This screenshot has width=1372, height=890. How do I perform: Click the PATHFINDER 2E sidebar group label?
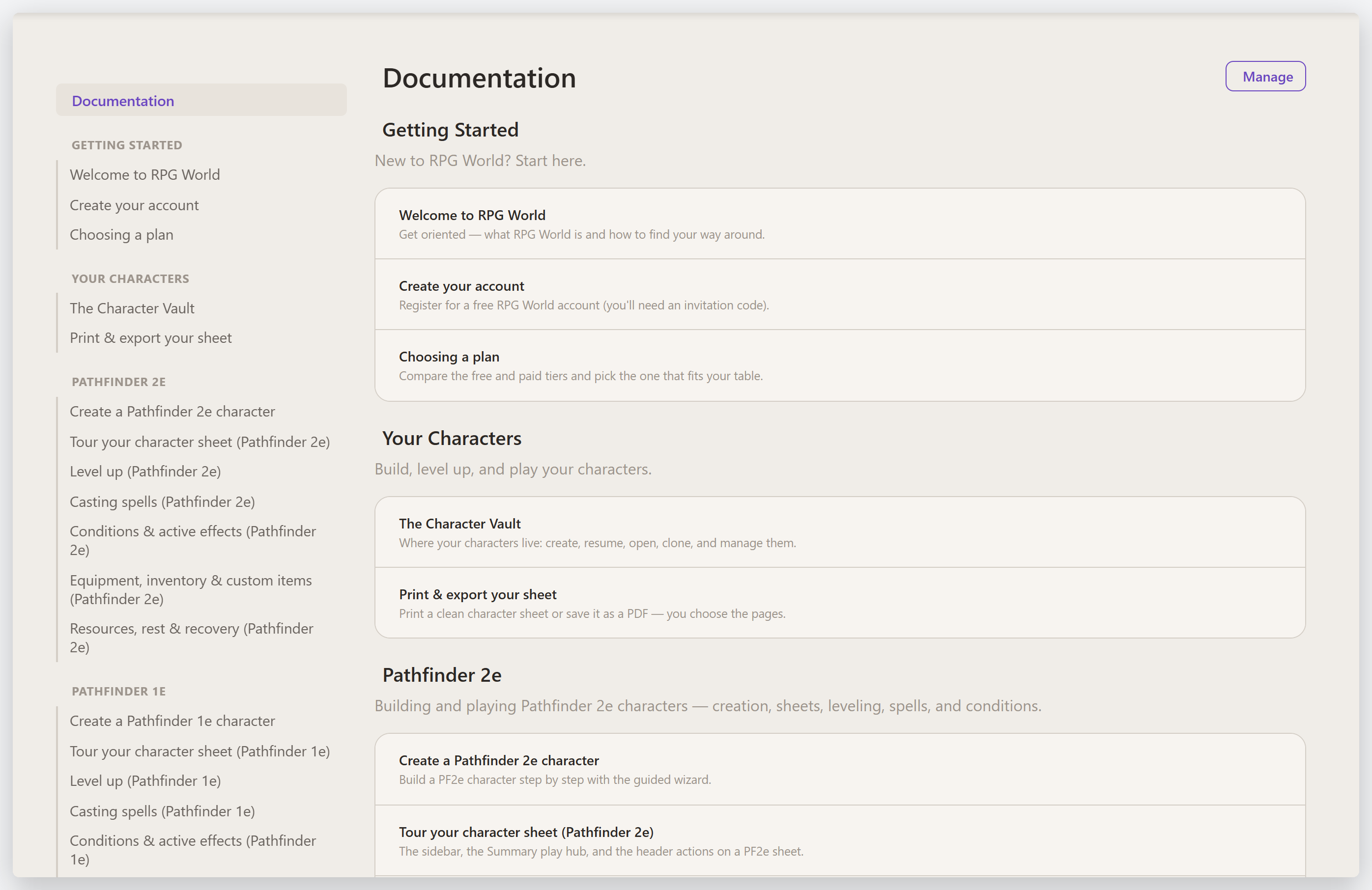tap(119, 382)
